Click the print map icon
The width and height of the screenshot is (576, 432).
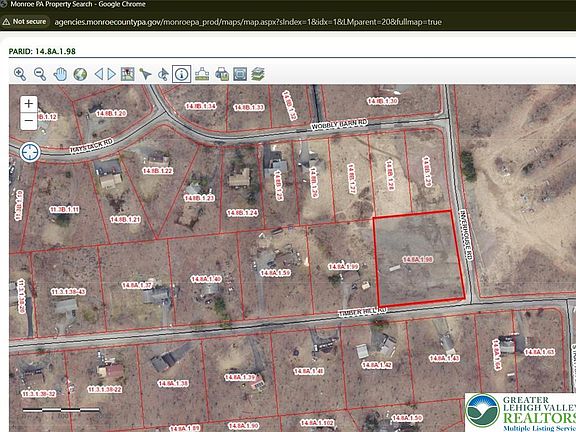pos(222,74)
